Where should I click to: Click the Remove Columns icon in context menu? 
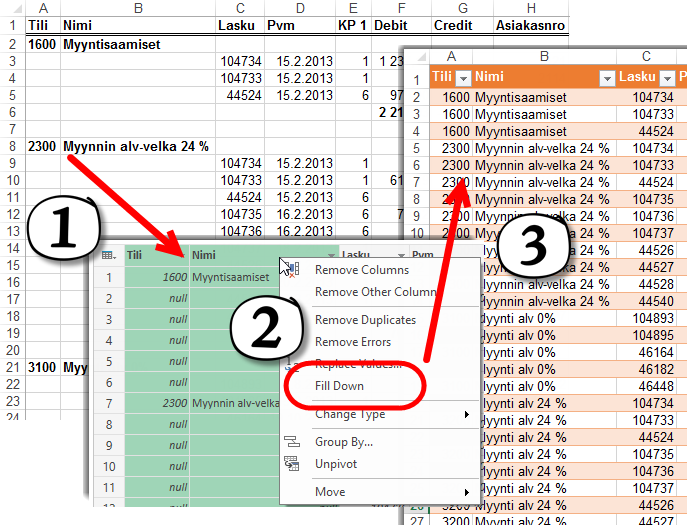293,269
